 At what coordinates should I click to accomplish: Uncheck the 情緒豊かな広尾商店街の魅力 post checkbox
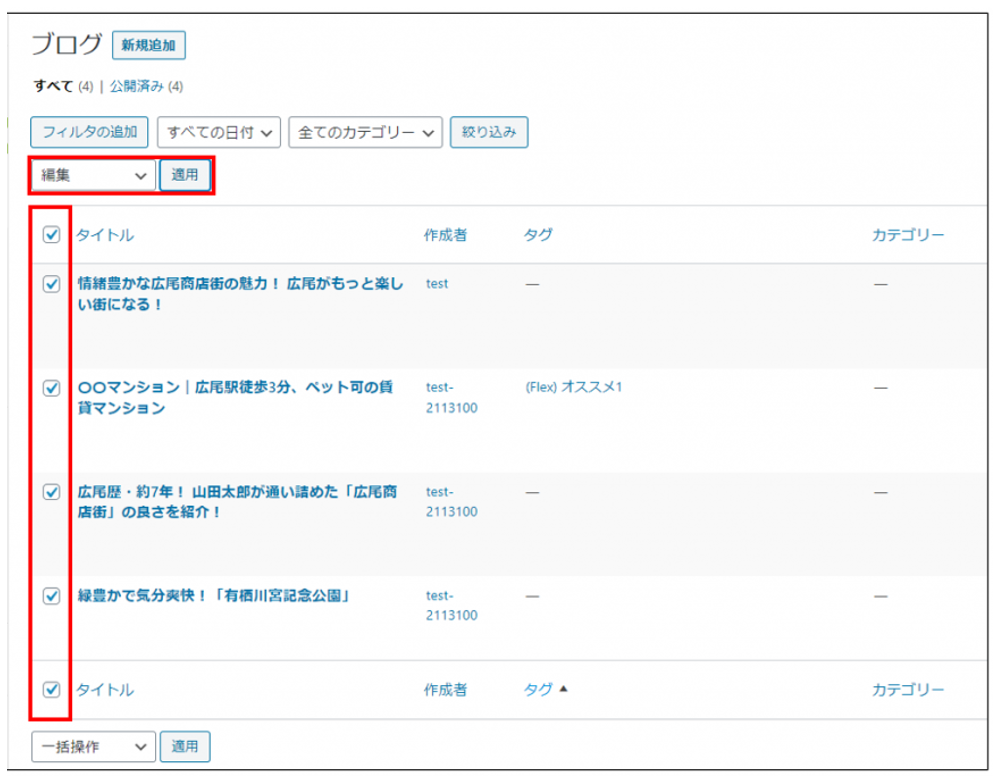click(x=52, y=284)
